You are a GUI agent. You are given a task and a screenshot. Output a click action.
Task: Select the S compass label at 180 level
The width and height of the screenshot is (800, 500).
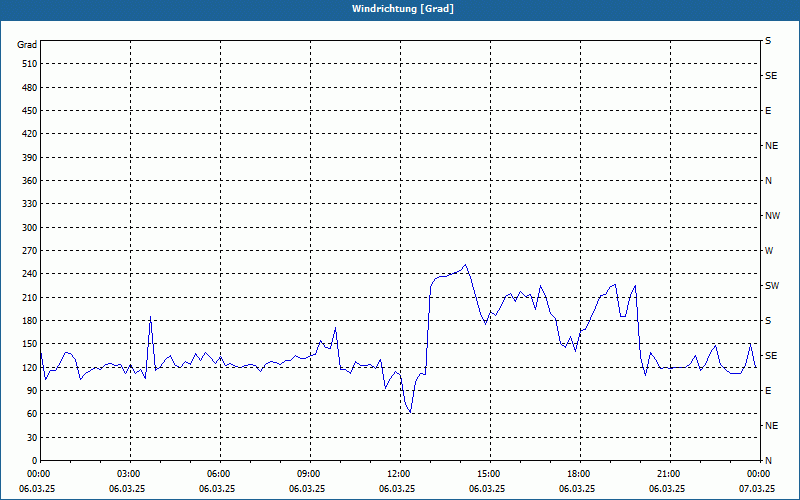coord(768,321)
